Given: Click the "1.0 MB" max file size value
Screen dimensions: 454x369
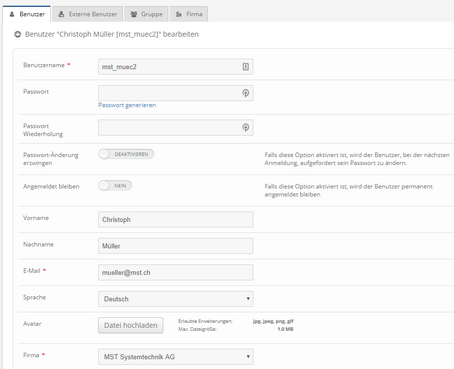Looking at the screenshot, I should pyautogui.click(x=285, y=329).
